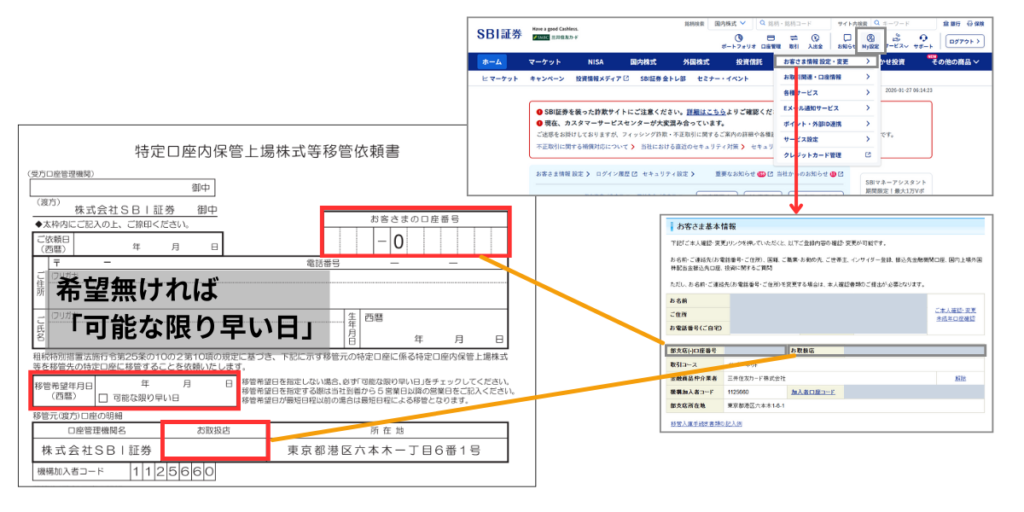Viewport: 1024px width, 512px height.
Task: Expand 各種サービス submenu
Action: point(827,93)
